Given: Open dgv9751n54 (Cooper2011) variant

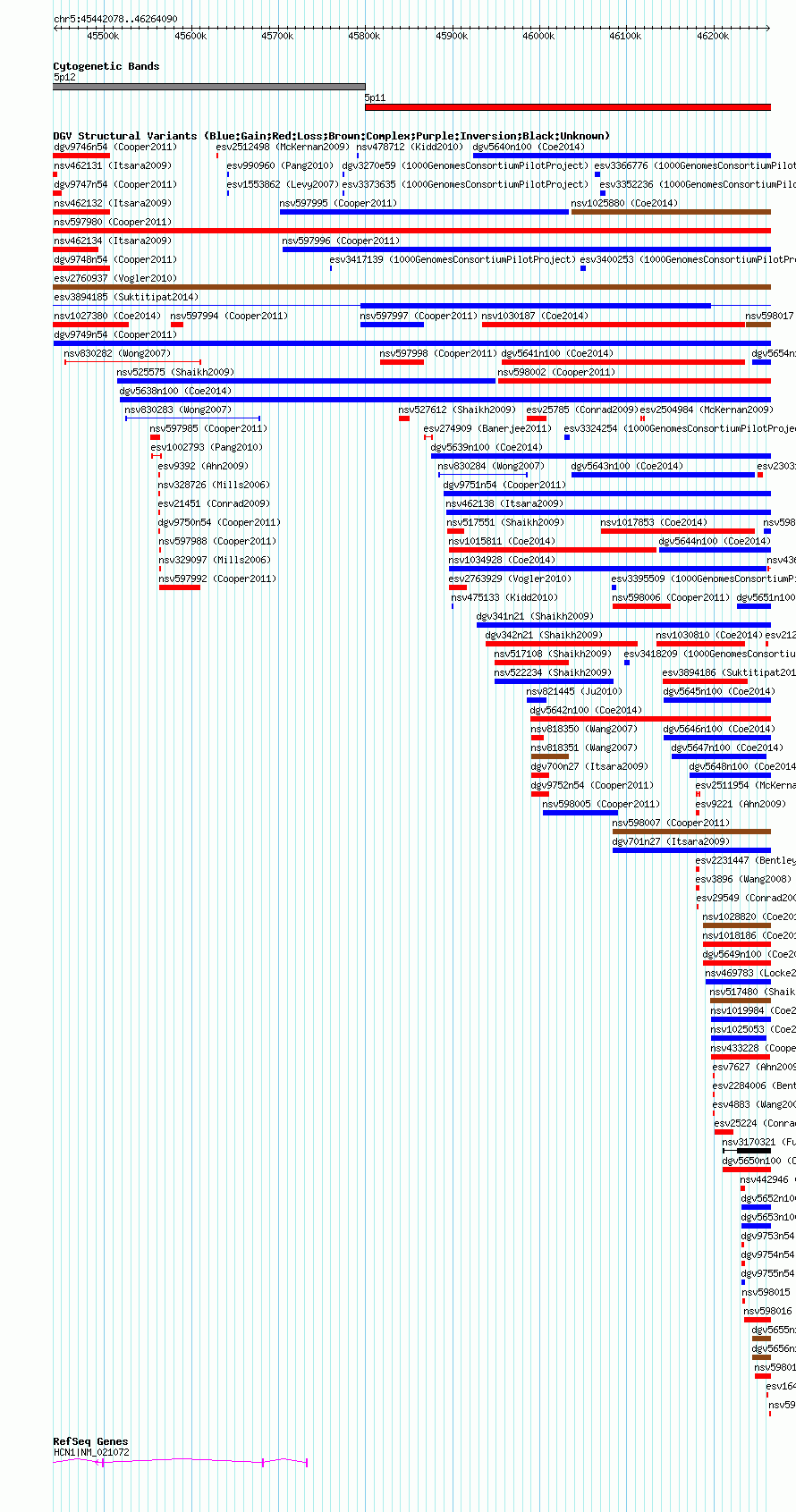Looking at the screenshot, I should [606, 494].
